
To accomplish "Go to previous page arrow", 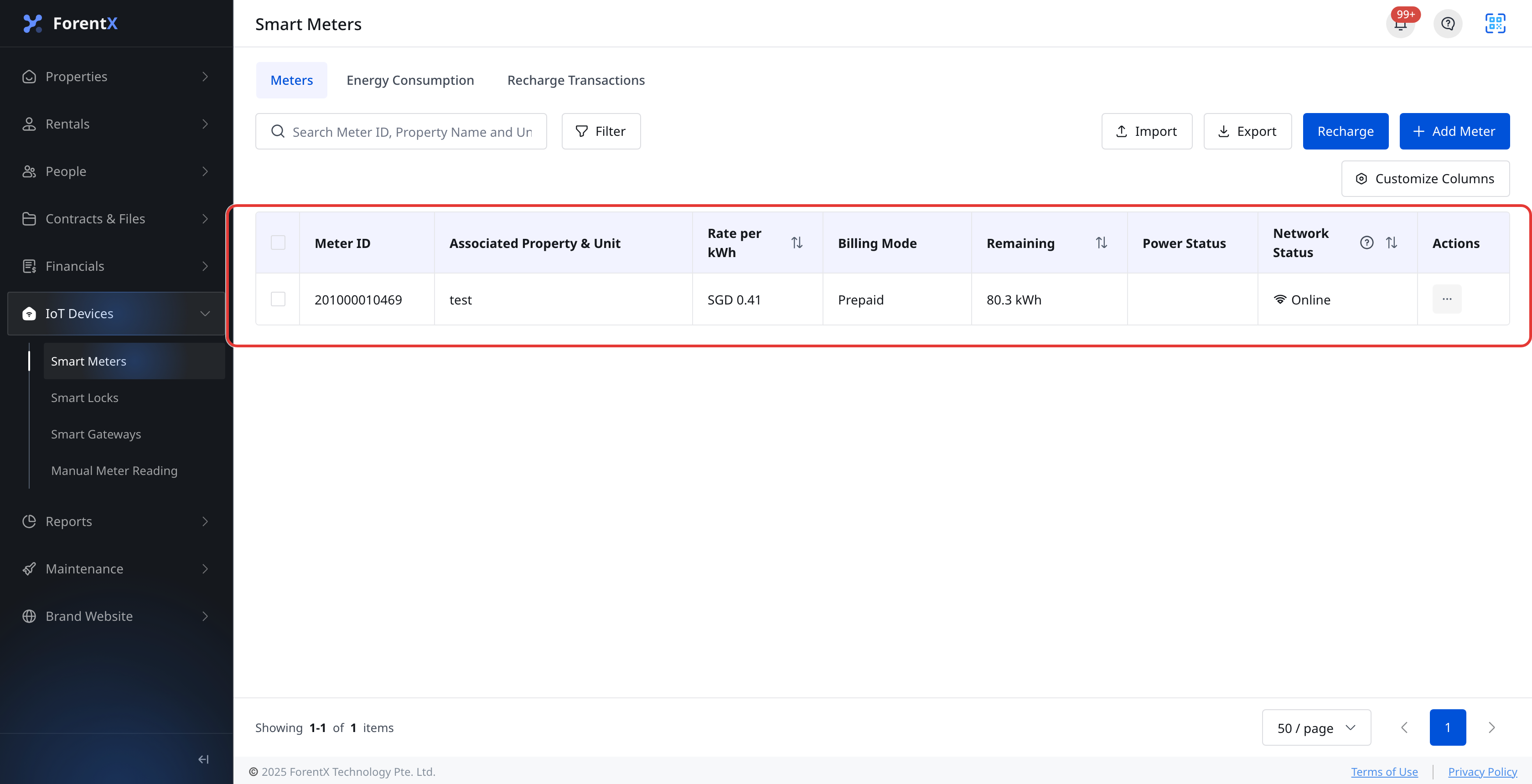I will tap(1404, 727).
